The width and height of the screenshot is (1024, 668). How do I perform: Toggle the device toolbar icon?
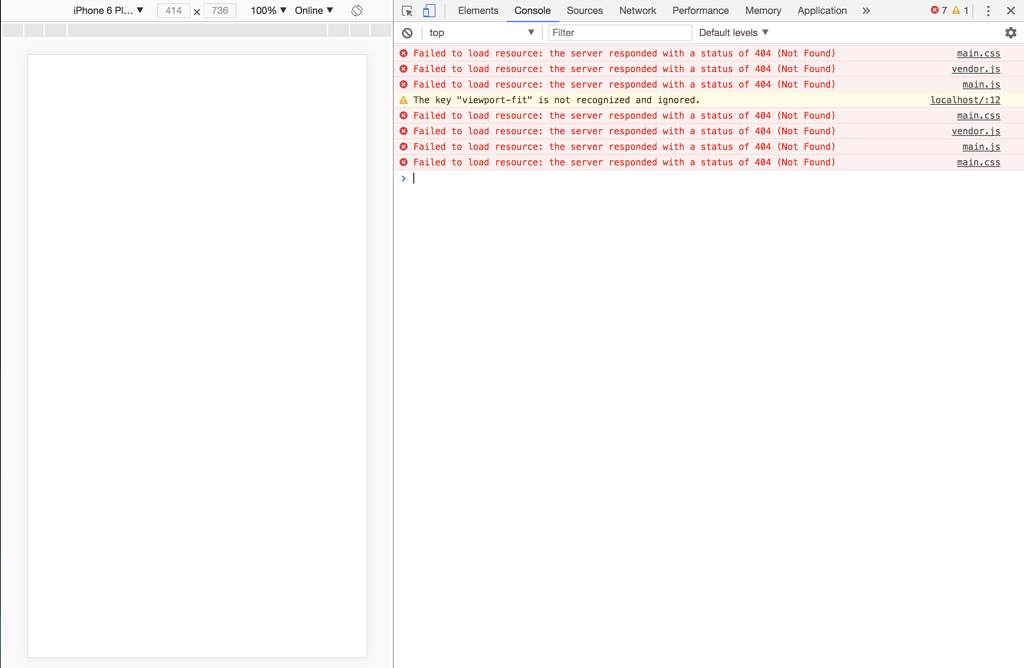[429, 11]
